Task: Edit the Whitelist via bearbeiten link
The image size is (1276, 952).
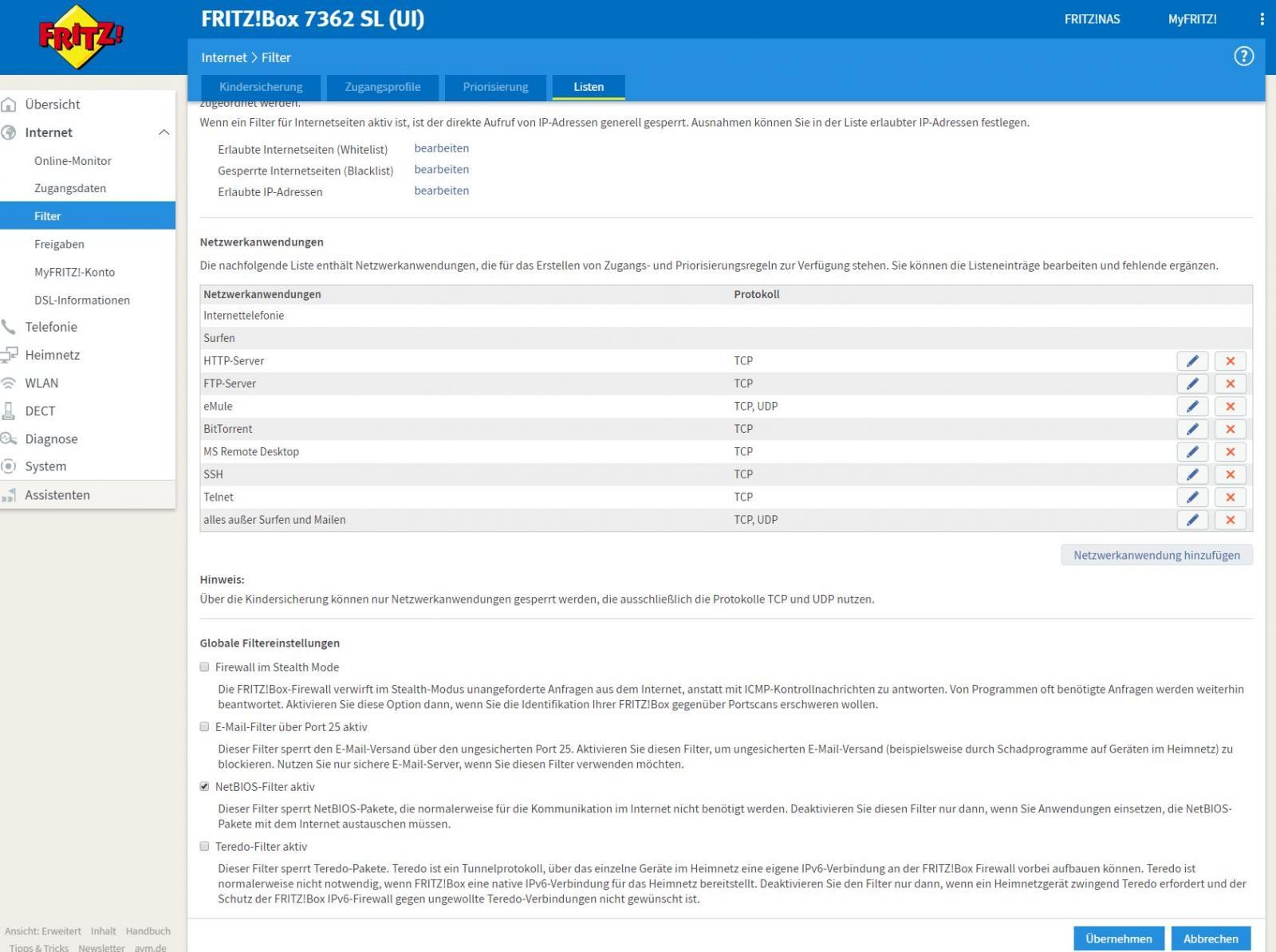Action: tap(442, 148)
